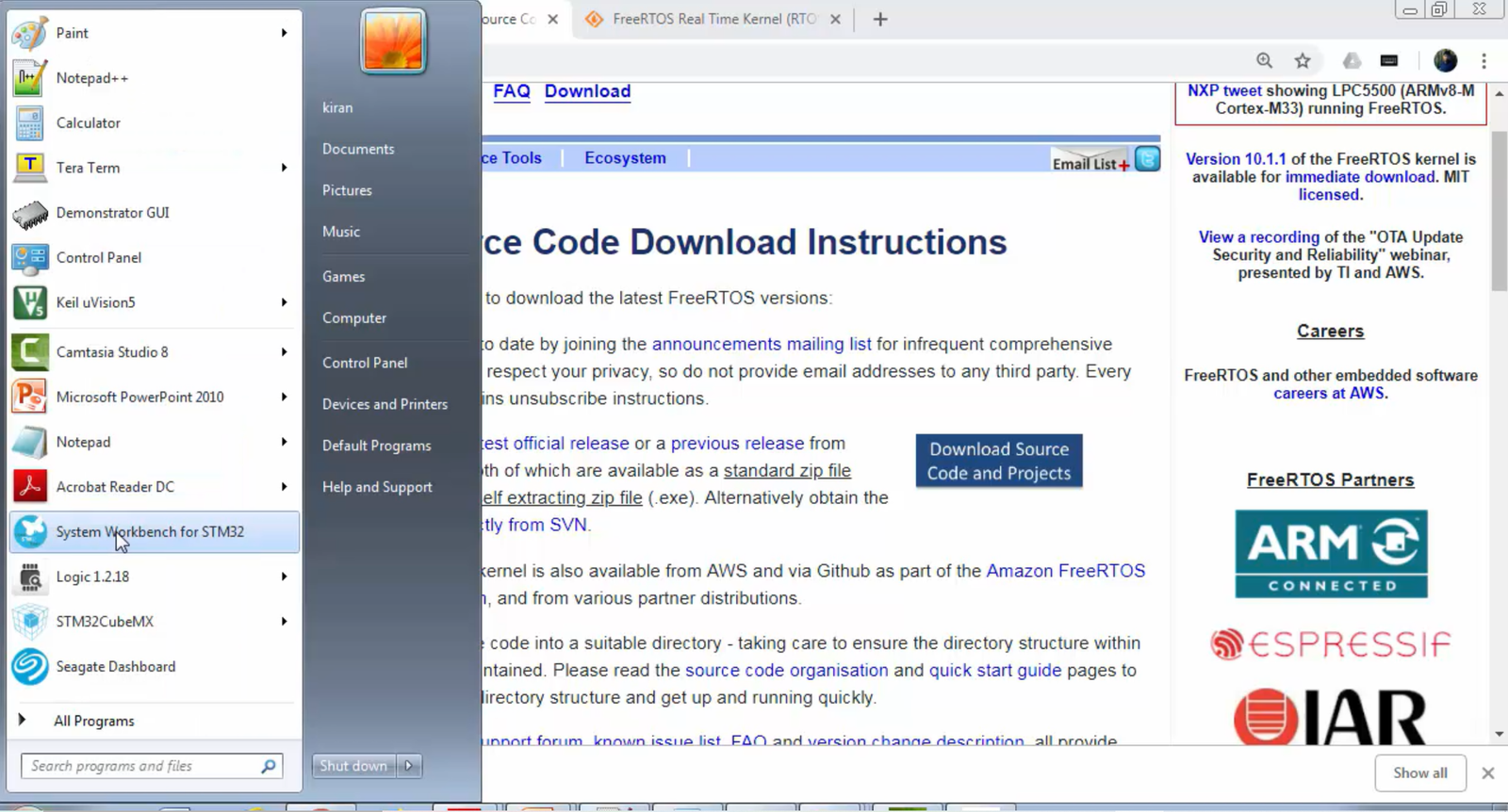Expand STM32CubeMX submenu arrow
The width and height of the screenshot is (1508, 812).
284,622
